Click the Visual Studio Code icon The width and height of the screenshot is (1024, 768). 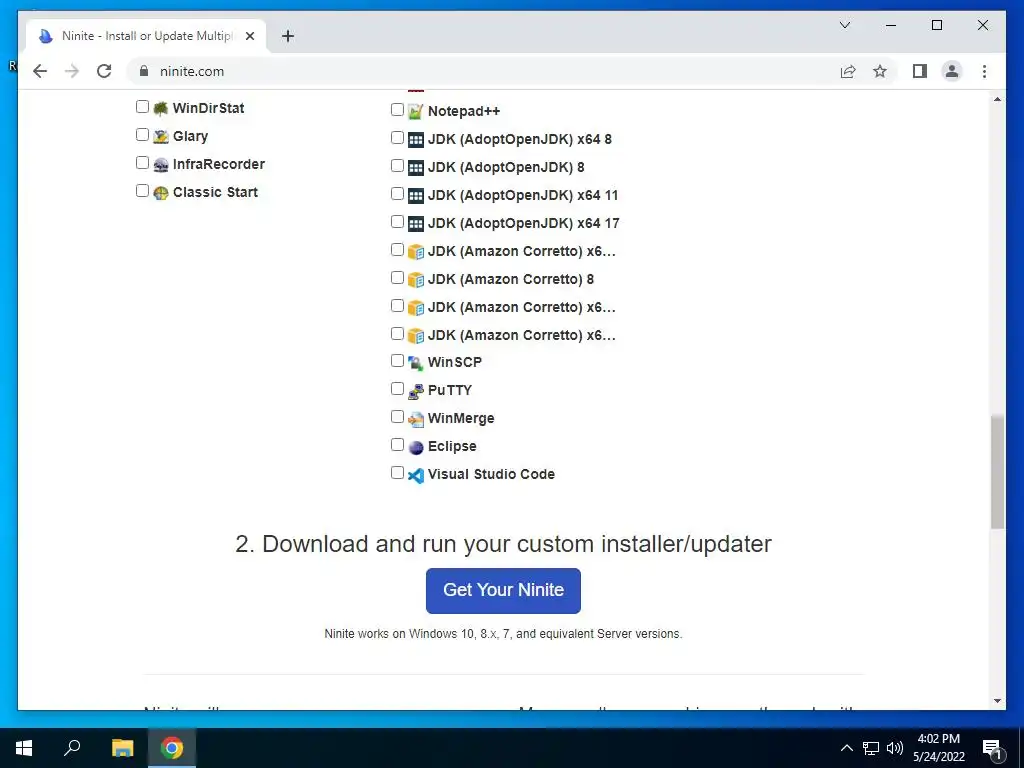point(415,475)
